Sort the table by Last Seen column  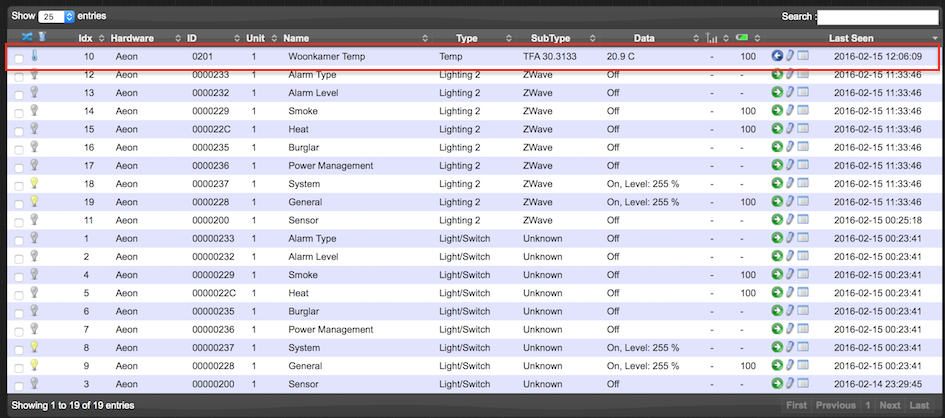(852, 38)
